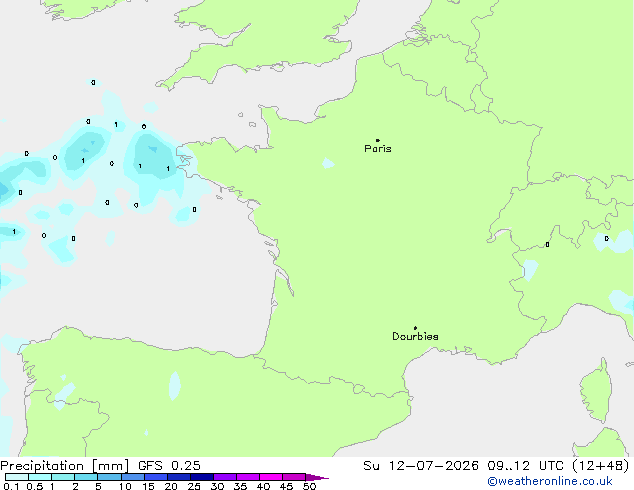Click the "0.1" legend scale label
The width and height of the screenshot is (634, 490).
(x=11, y=486)
